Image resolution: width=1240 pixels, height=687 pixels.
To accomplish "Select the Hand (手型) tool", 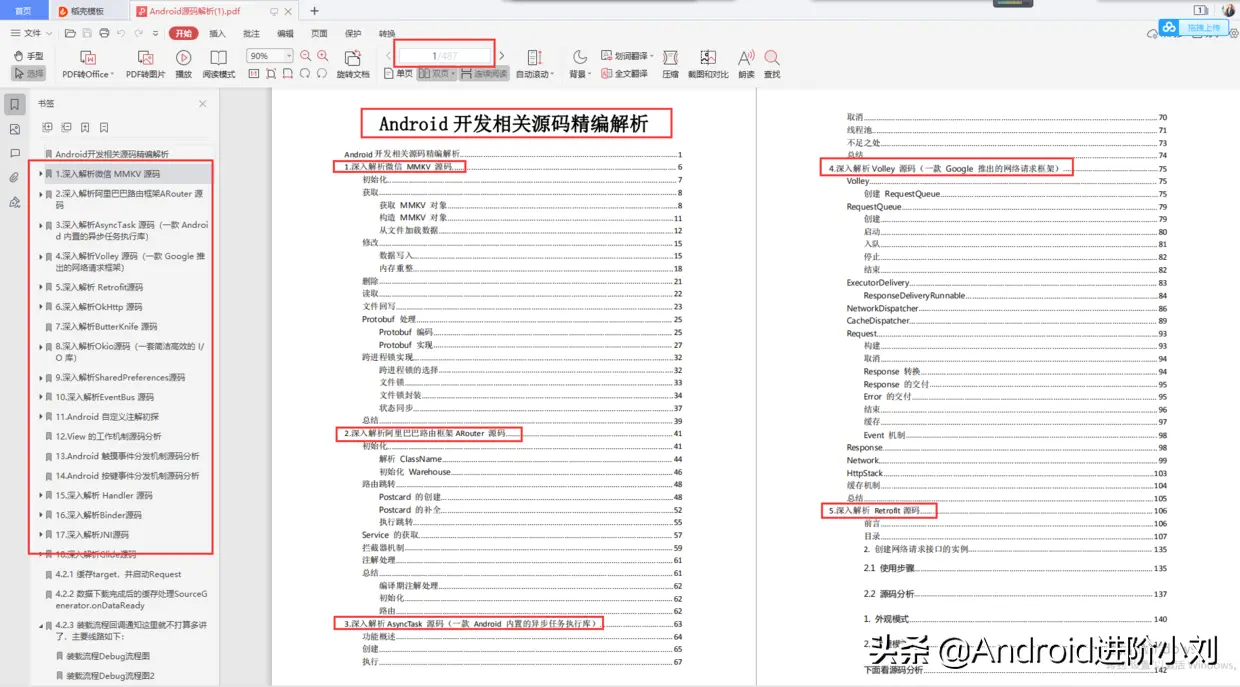I will [x=28, y=56].
